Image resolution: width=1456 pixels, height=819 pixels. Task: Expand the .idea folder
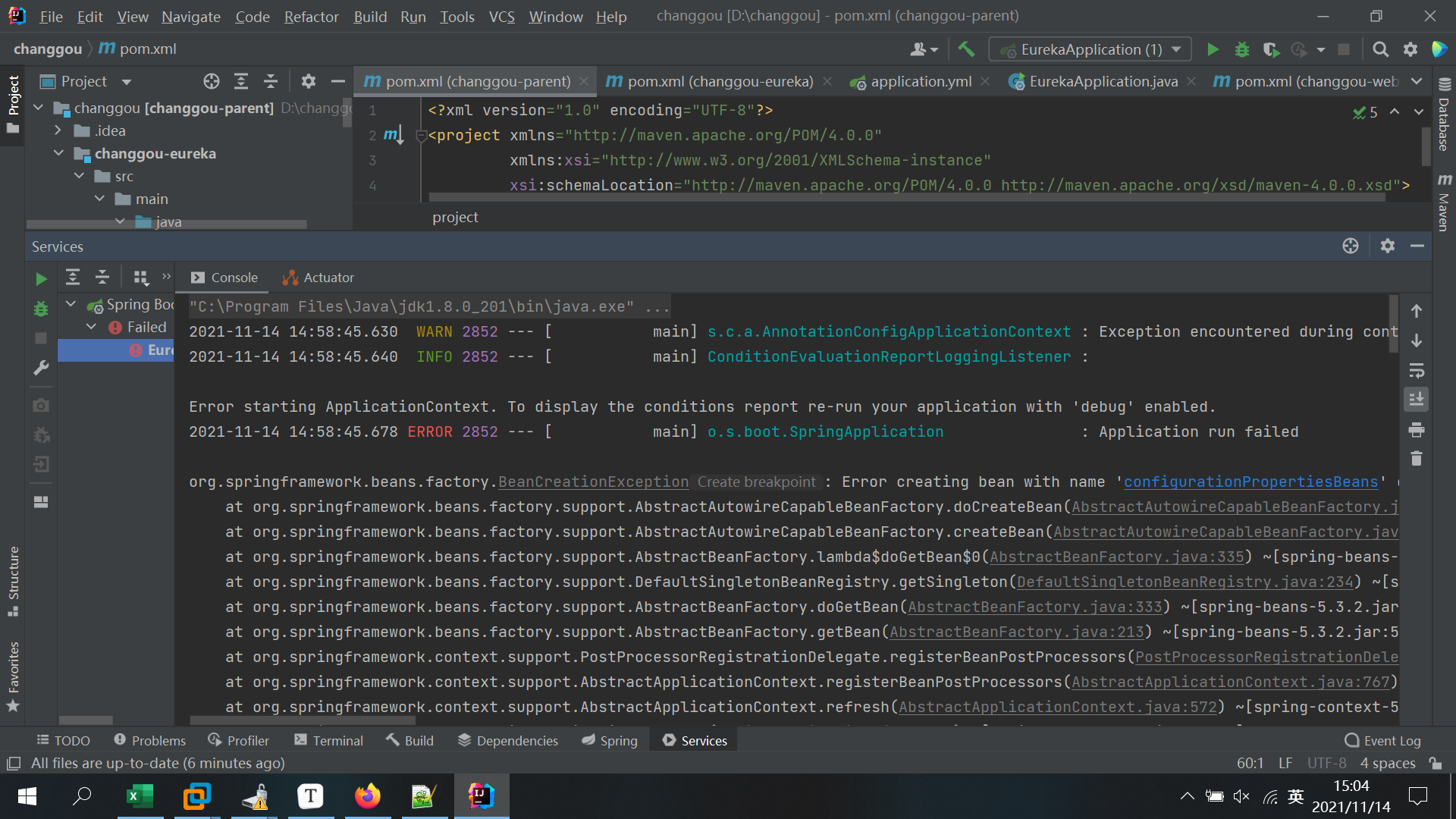tap(58, 130)
